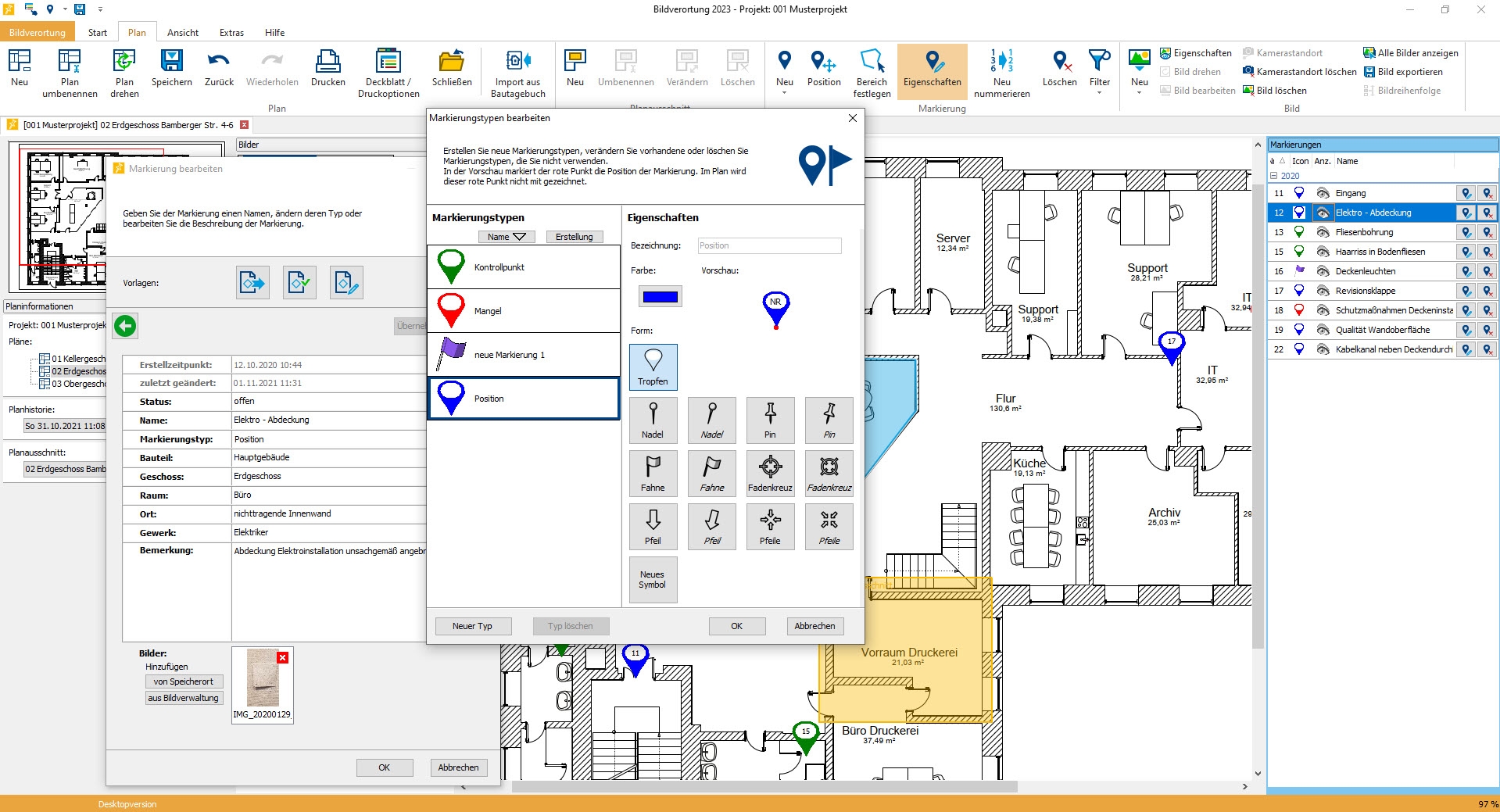Click the save icon in the quick access toolbar
This screenshot has height=812, width=1500.
80,9
